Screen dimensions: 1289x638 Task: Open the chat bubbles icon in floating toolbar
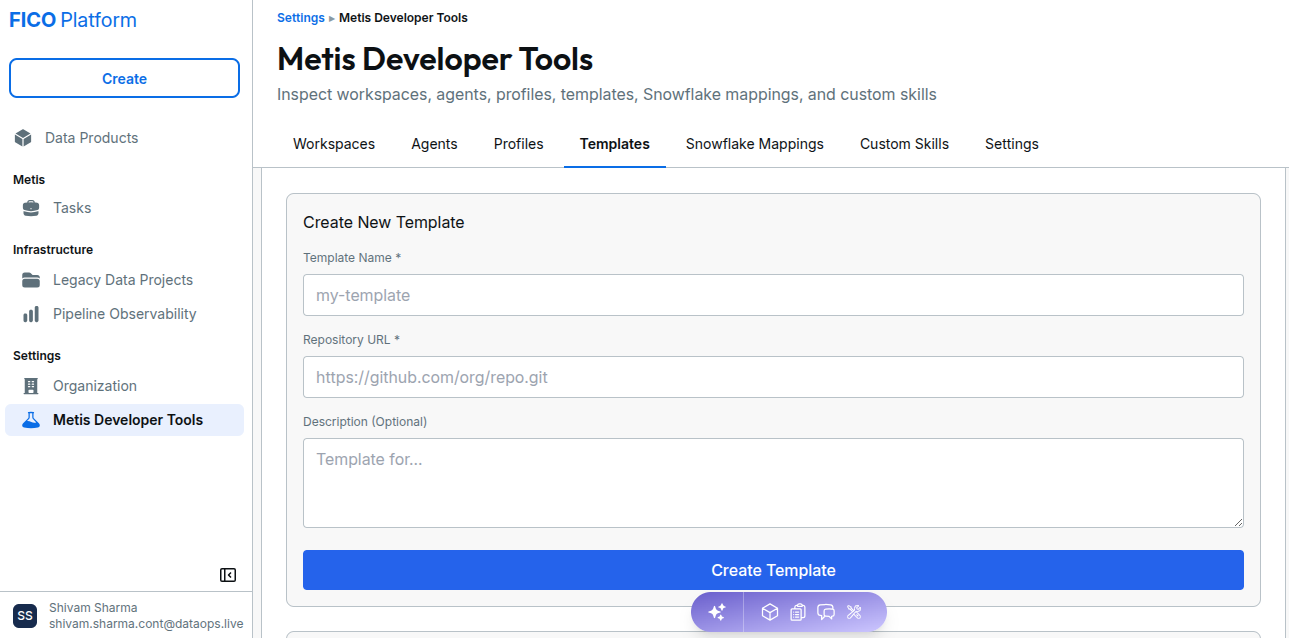pos(826,612)
